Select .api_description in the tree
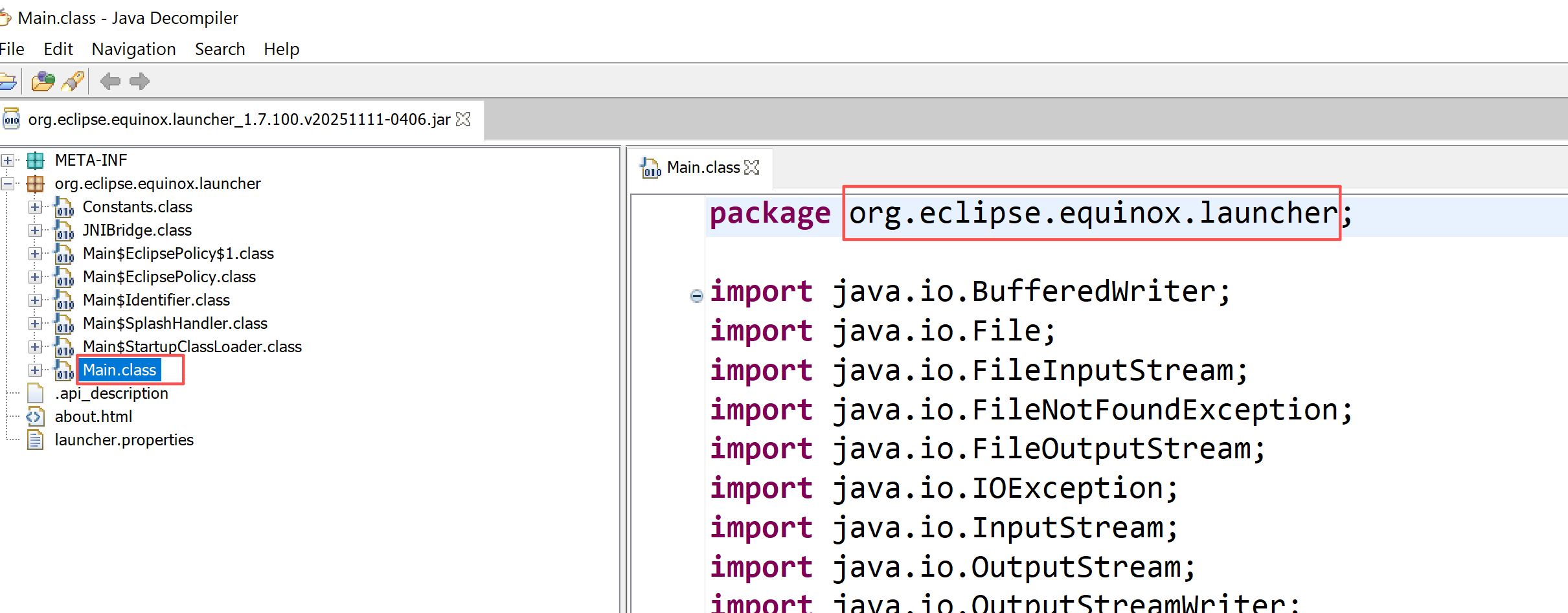This screenshot has height=613, width=1568. pyautogui.click(x=111, y=394)
